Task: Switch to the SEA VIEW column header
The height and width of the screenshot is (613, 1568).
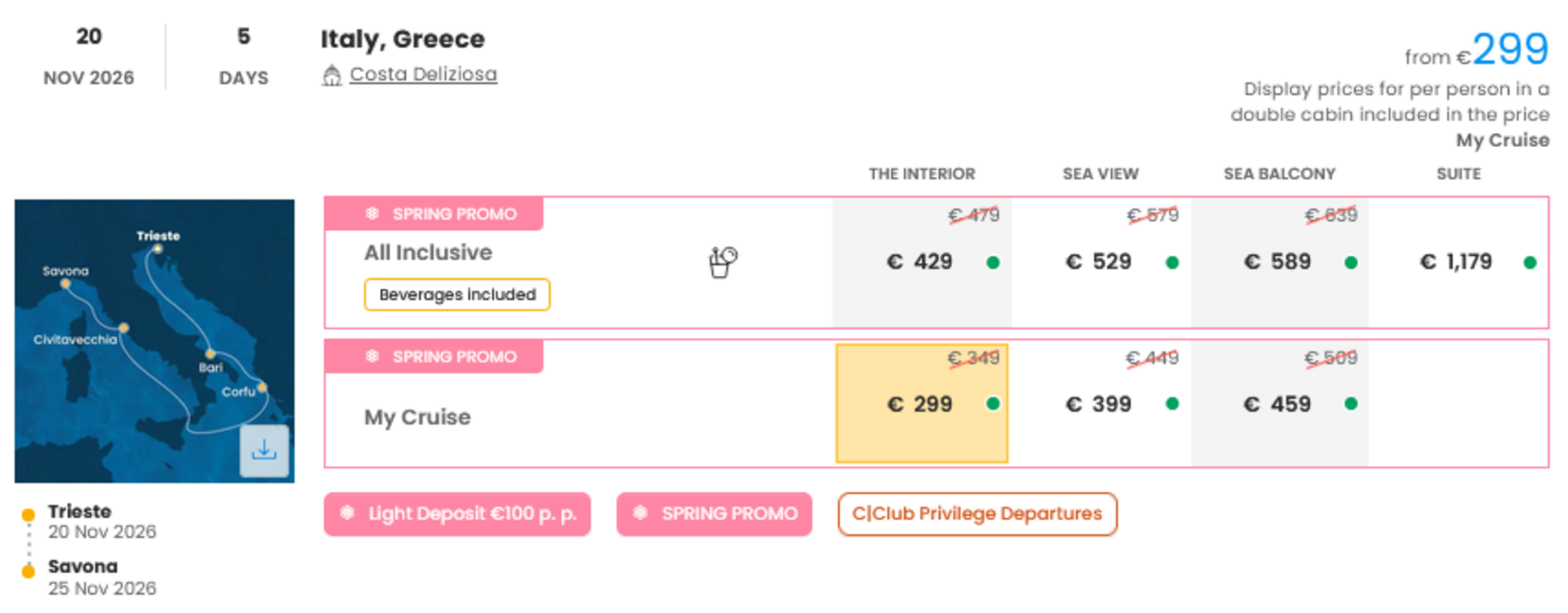Action: [1100, 174]
